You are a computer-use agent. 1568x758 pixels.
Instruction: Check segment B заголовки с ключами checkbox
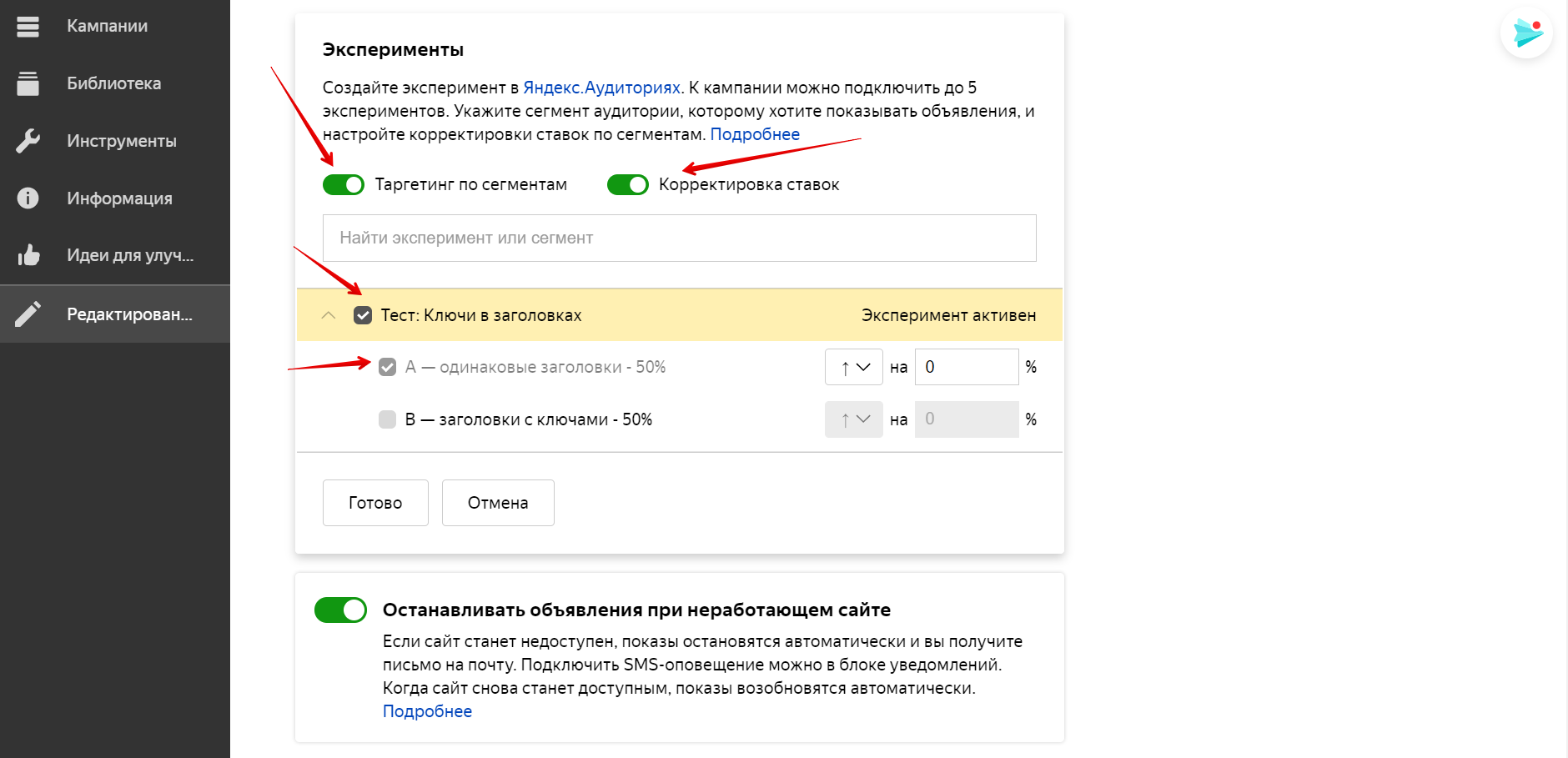tap(387, 419)
